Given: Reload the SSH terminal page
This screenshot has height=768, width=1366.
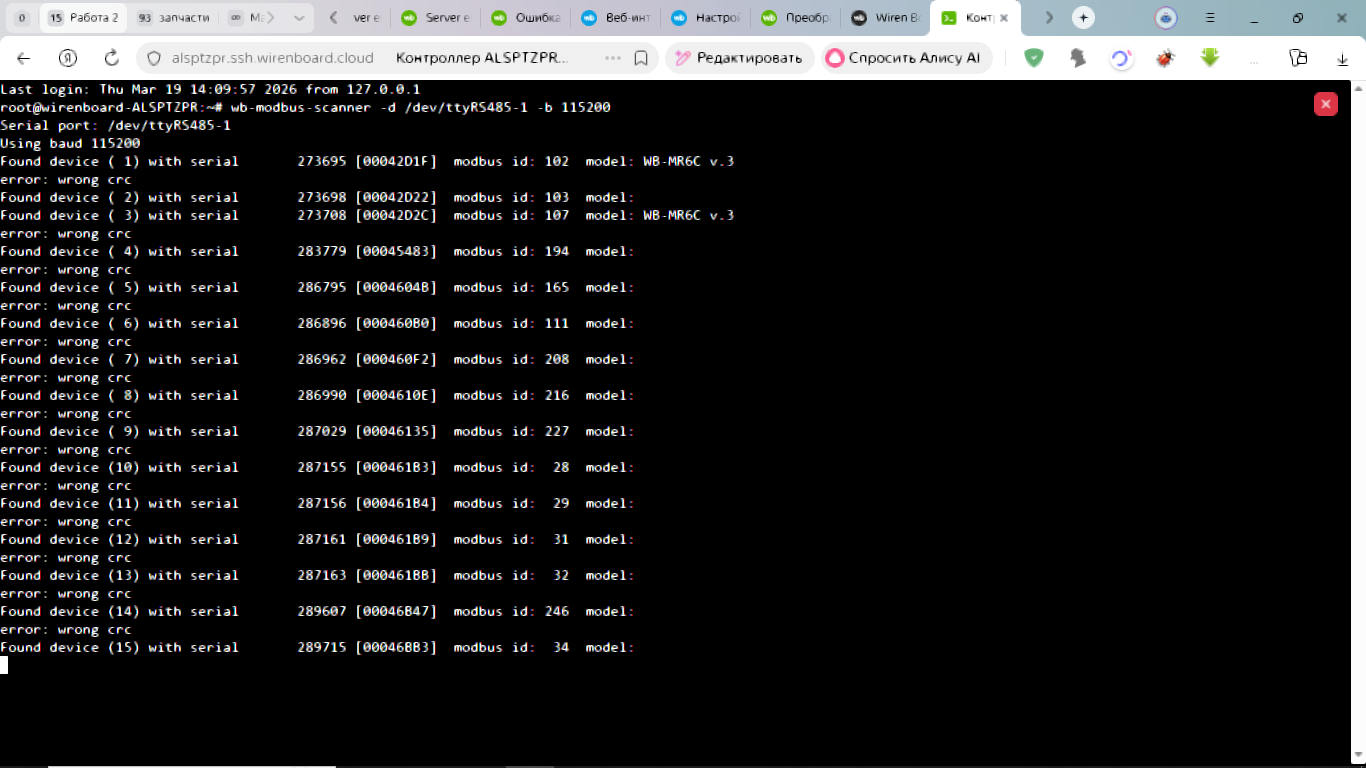Looking at the screenshot, I should coord(112,58).
